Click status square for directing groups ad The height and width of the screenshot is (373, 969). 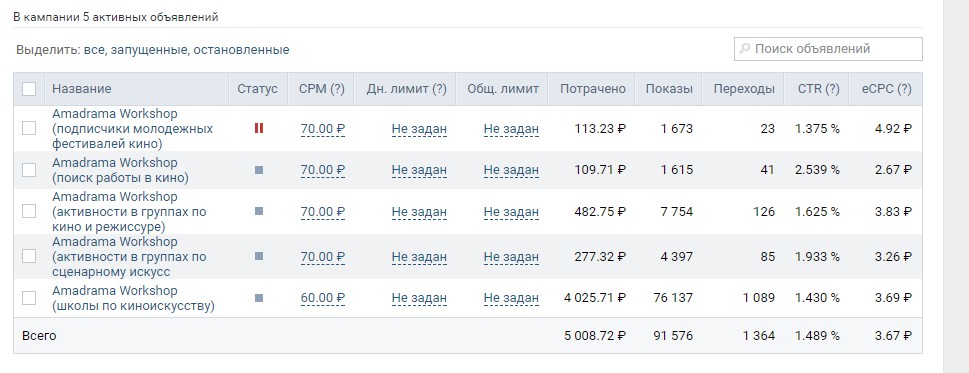point(259,211)
